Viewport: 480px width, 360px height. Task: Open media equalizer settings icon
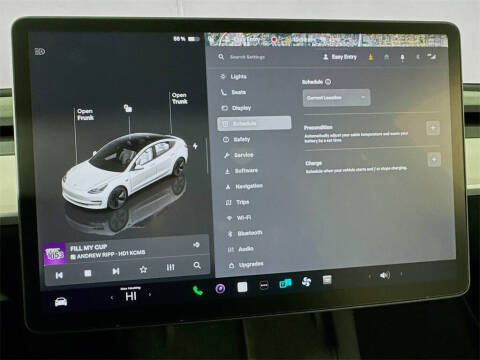pyautogui.click(x=170, y=267)
